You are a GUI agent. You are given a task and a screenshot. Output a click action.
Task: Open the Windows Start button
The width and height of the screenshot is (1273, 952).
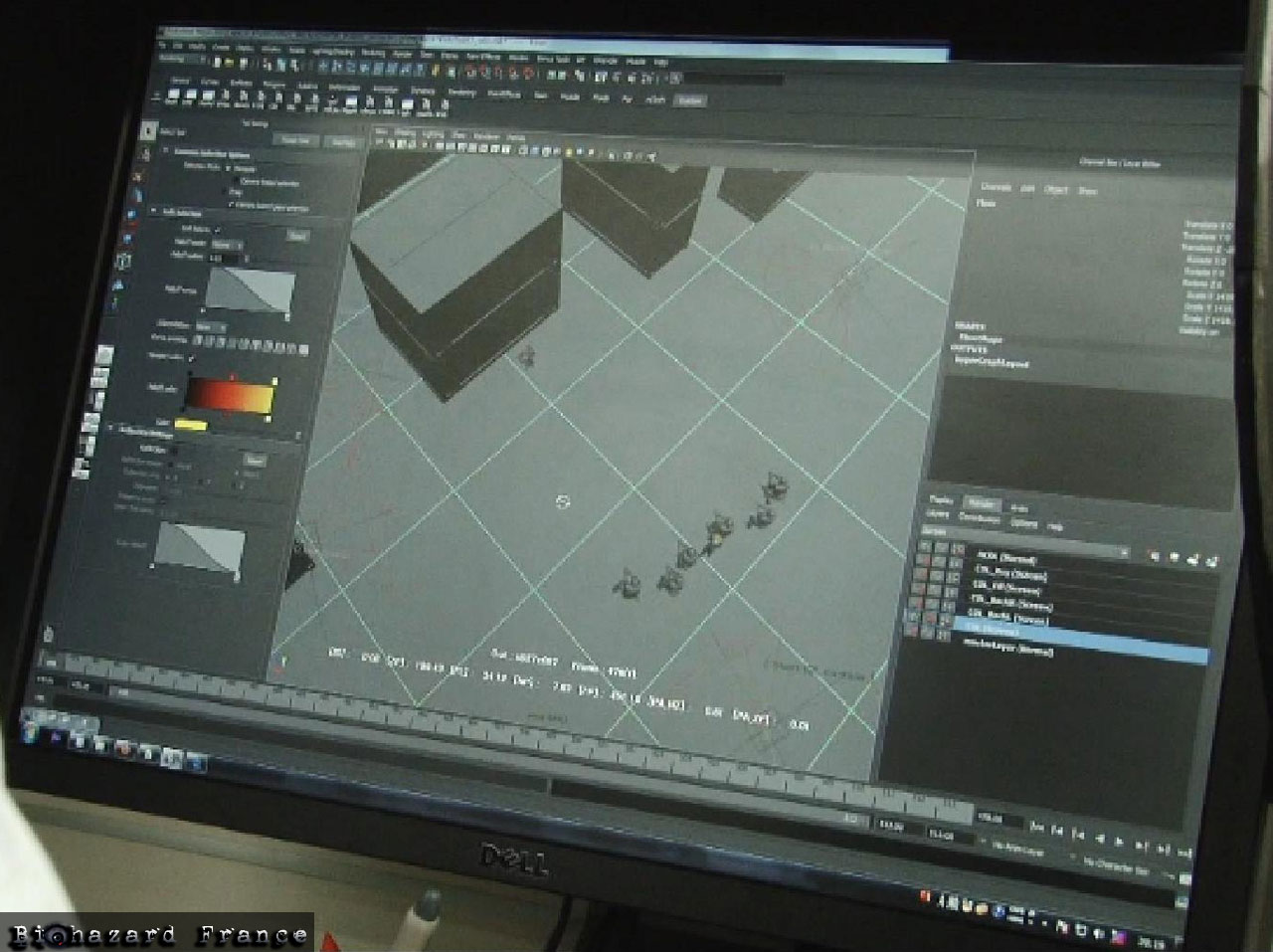click(29, 731)
